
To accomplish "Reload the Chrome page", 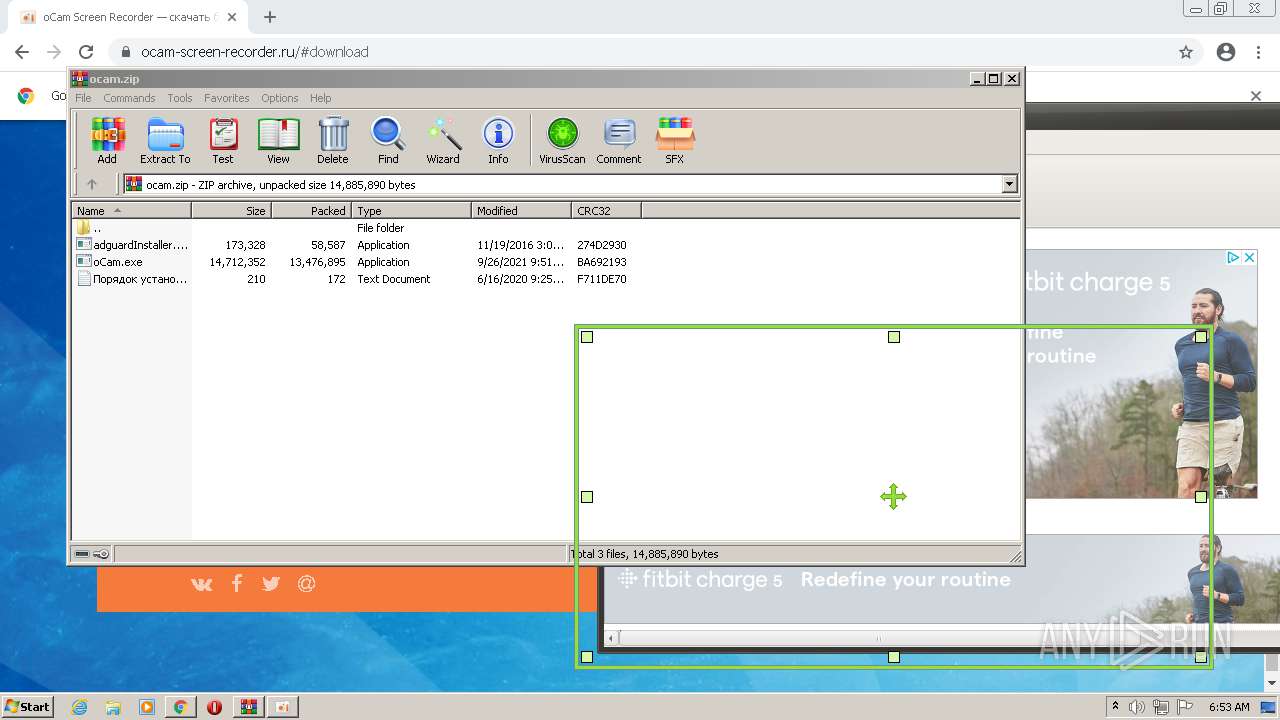I will tap(86, 52).
